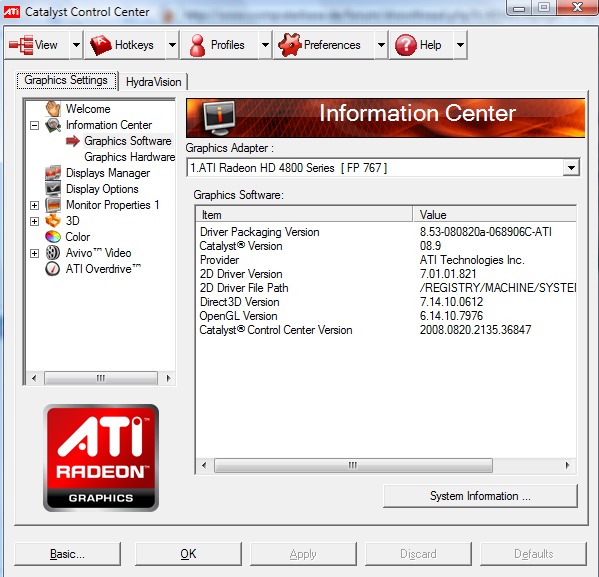Screen dimensions: 599x577
Task: Click the Profiles person icon
Action: pos(197,45)
